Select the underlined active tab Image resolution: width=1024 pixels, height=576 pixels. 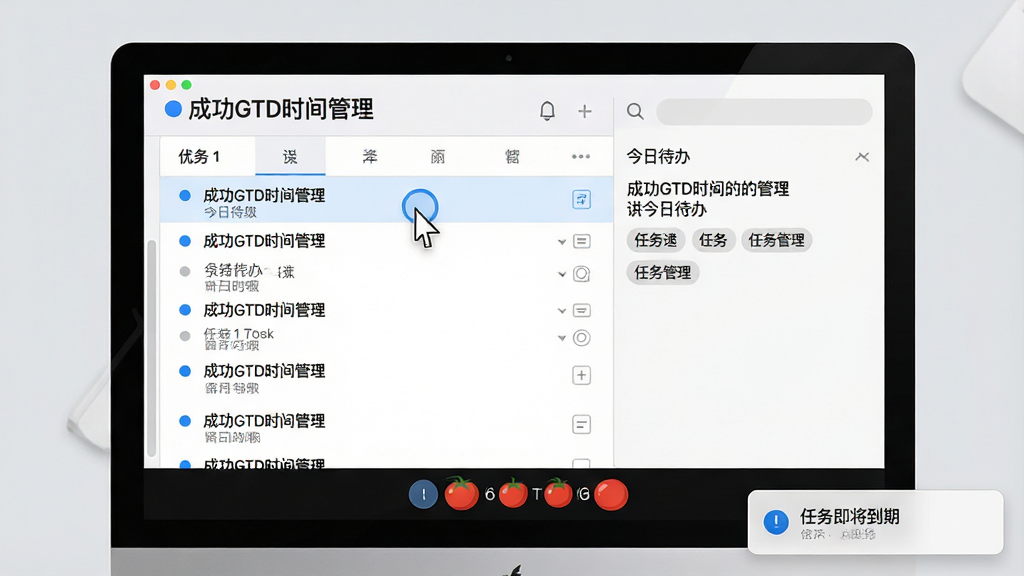[x=290, y=157]
